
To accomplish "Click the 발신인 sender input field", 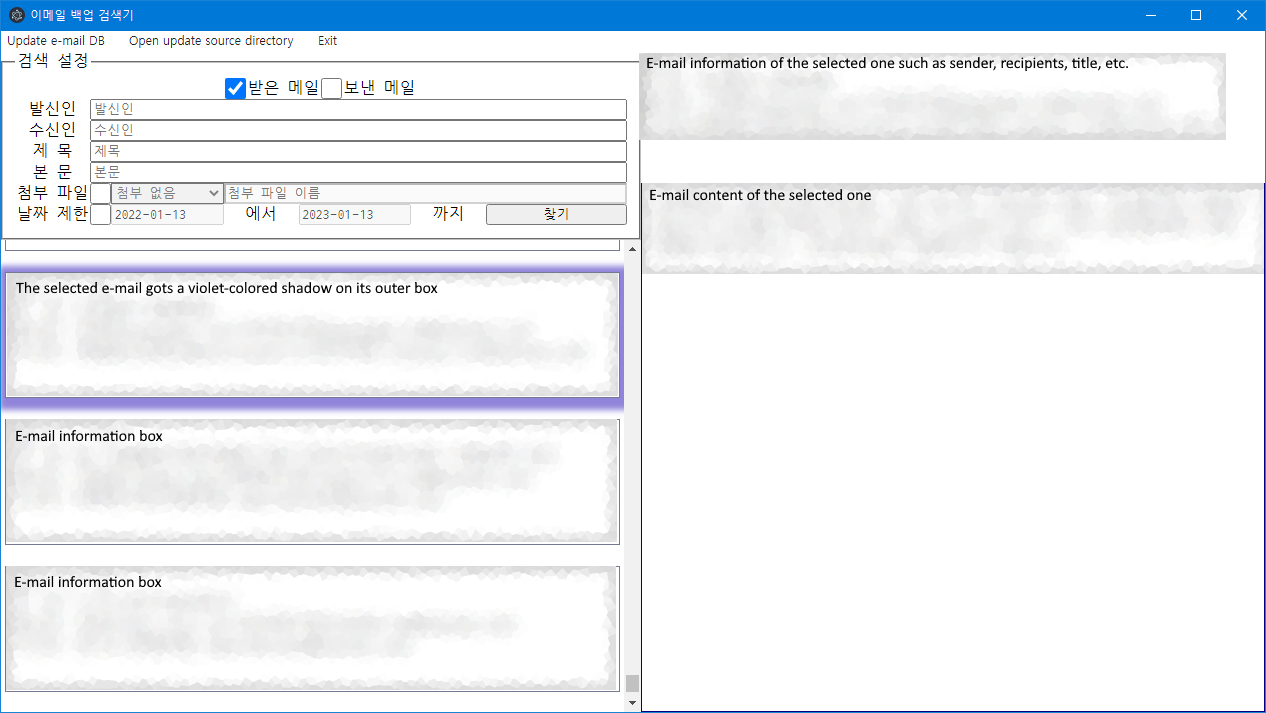I will 357,109.
